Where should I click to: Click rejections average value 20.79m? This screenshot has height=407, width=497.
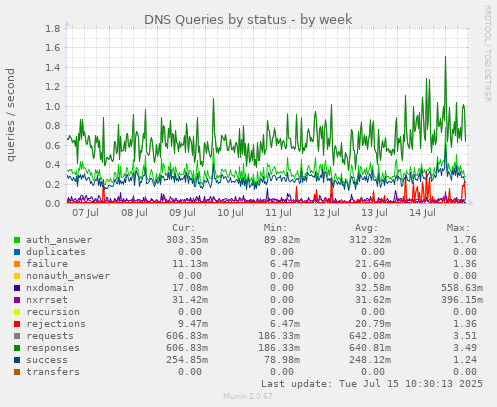373,324
